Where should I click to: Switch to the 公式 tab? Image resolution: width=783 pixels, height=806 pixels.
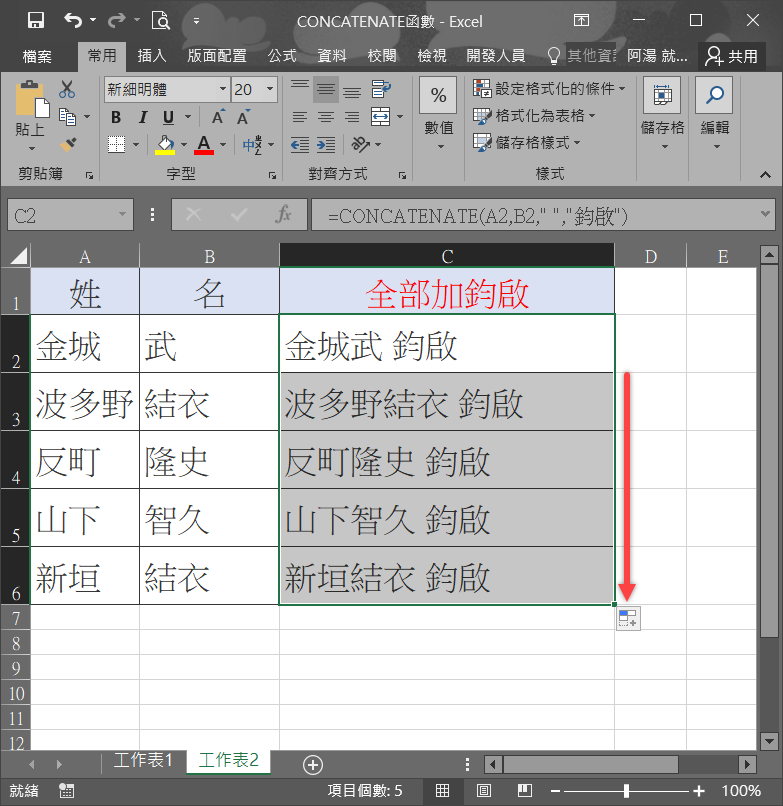282,56
